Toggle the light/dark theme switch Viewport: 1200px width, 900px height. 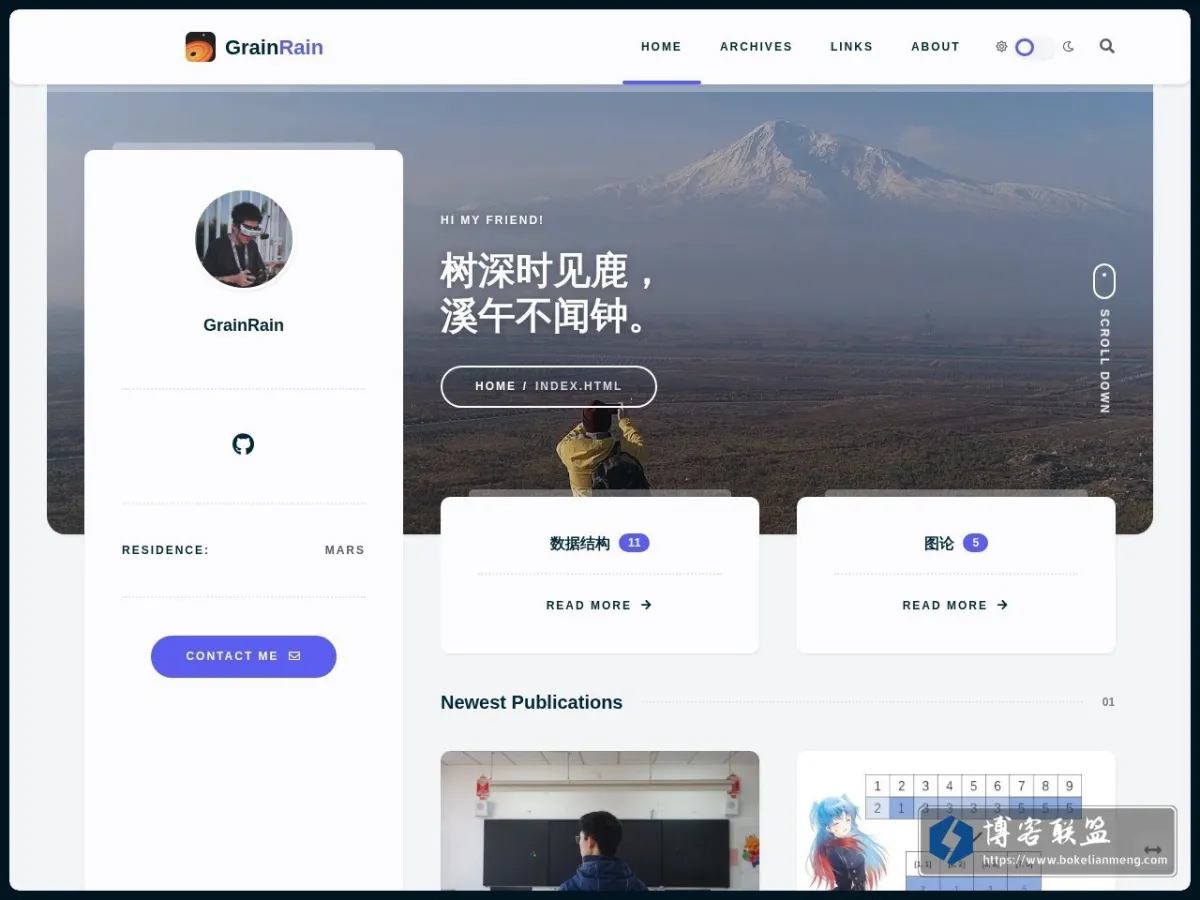1034,47
